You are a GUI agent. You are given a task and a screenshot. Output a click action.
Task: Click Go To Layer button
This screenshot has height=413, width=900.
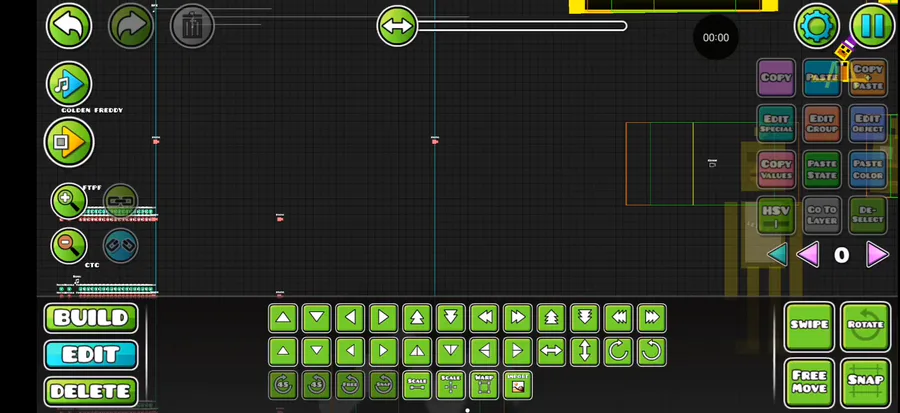[x=822, y=215]
